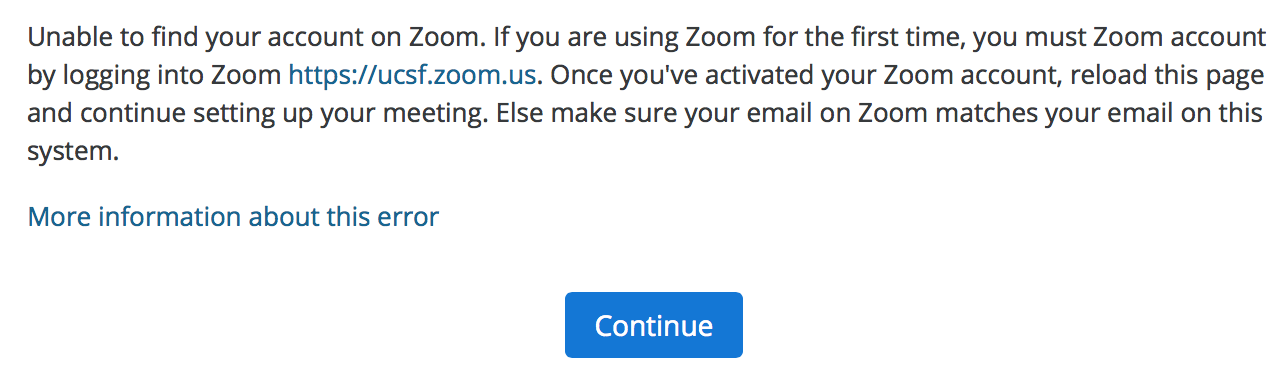
Task: Open the https://ucsf.zoom.us link
Action: (x=414, y=74)
